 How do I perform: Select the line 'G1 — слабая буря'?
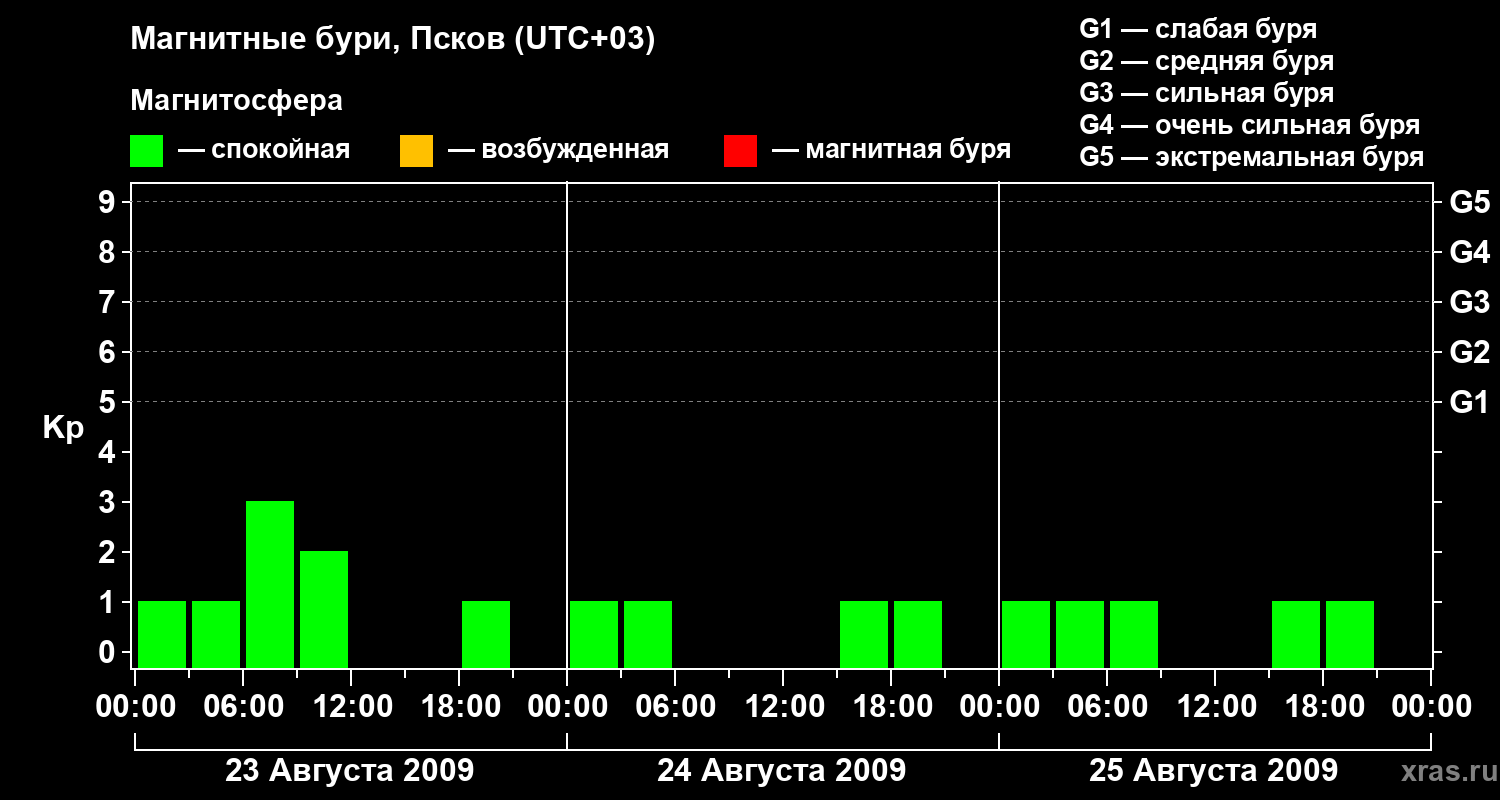1198,29
